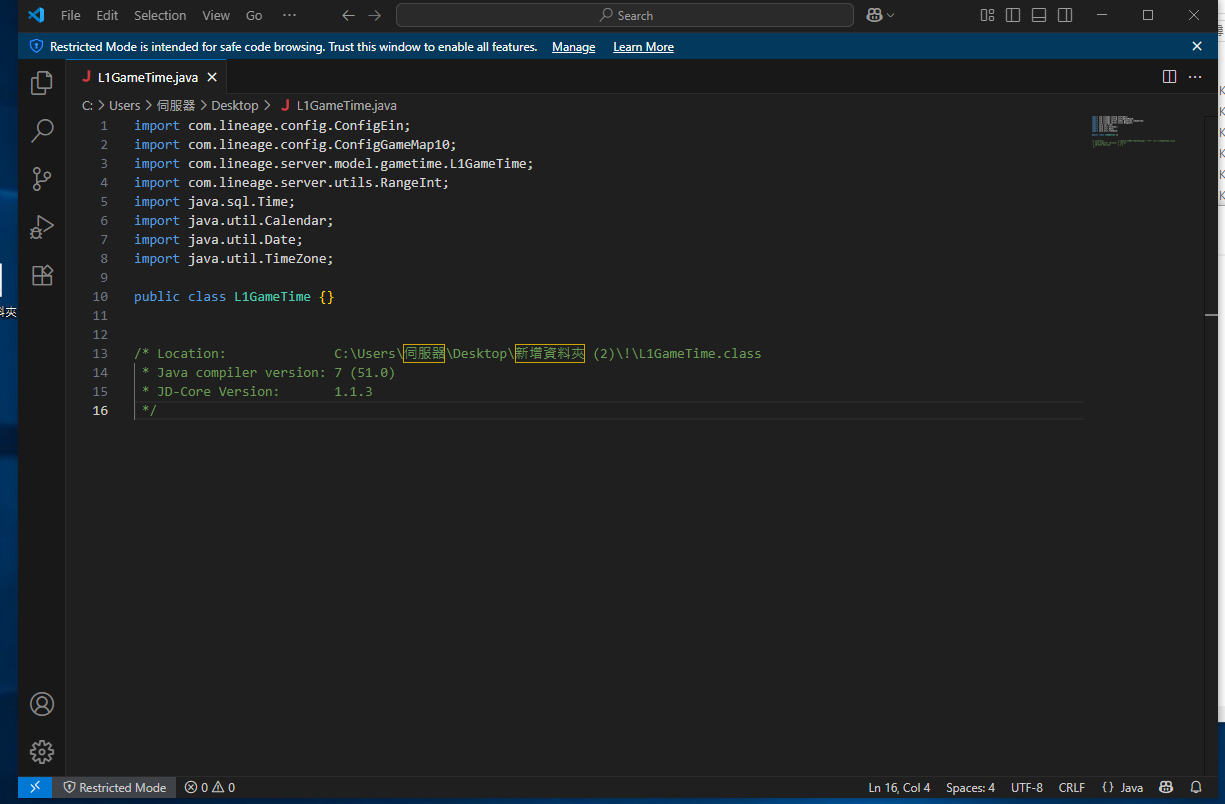1225x804 pixels.
Task: Change file encoding via UTF-8
Action: tap(1027, 787)
